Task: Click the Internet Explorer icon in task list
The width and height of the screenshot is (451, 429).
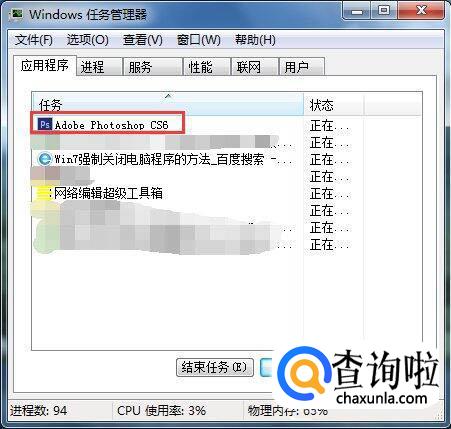Action: tap(45, 159)
